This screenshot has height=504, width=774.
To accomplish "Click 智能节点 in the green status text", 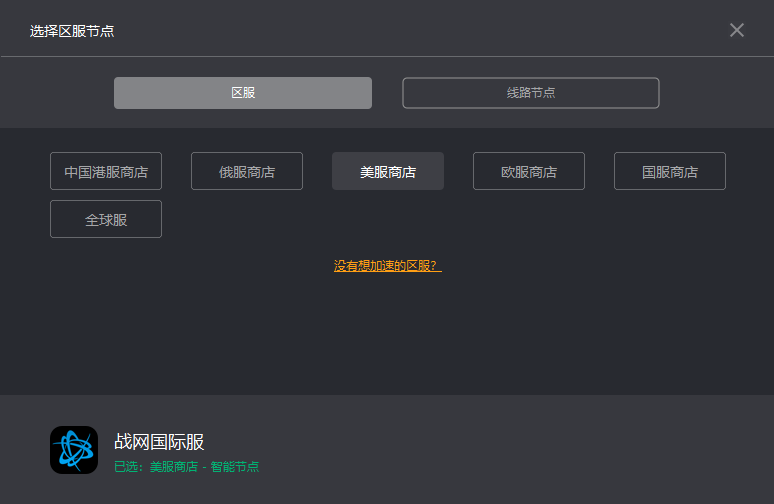I will [x=235, y=467].
